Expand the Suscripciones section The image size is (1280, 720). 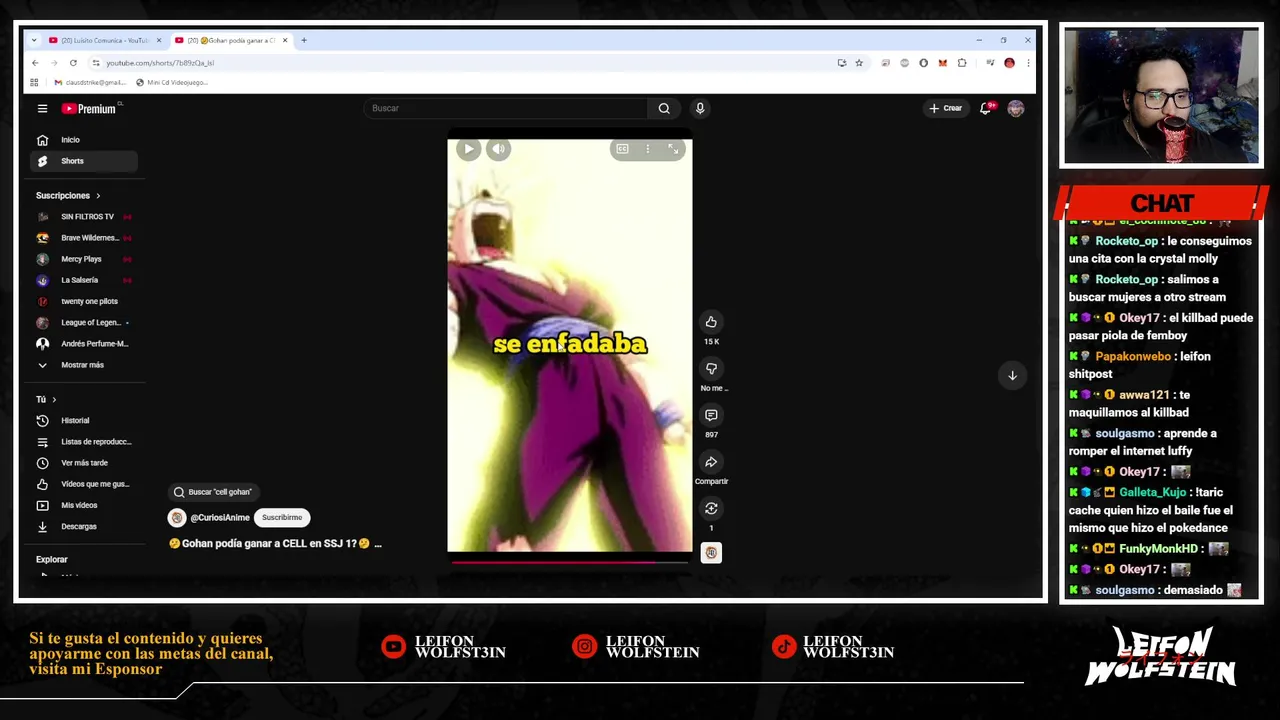[x=68, y=195]
